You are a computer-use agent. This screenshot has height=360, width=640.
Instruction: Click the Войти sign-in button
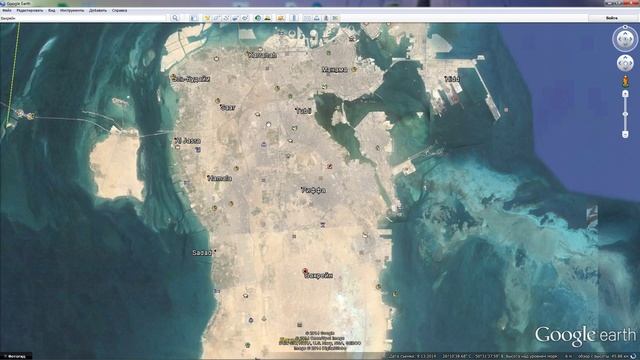[611, 18]
